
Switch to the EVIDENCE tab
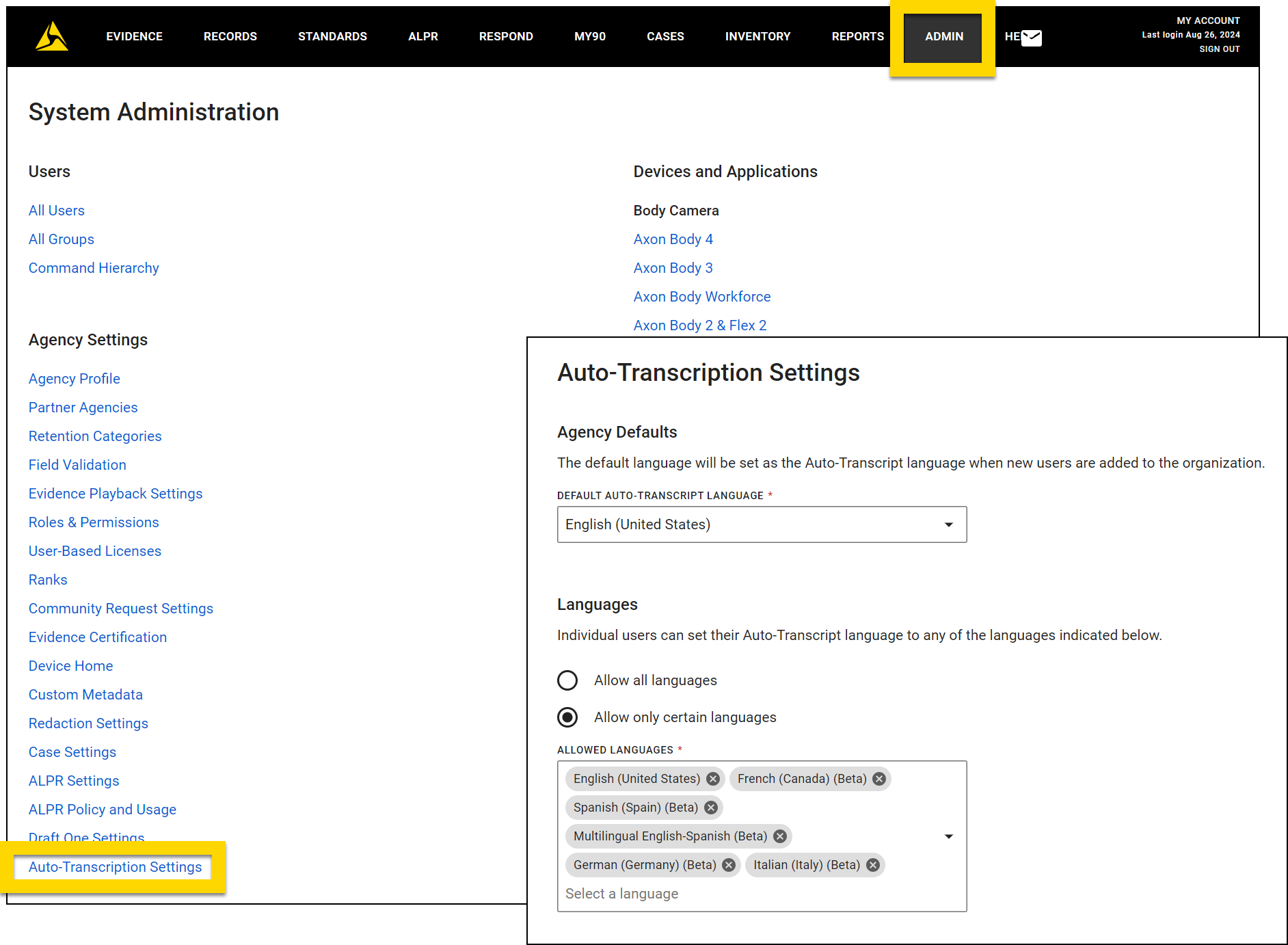[x=134, y=36]
